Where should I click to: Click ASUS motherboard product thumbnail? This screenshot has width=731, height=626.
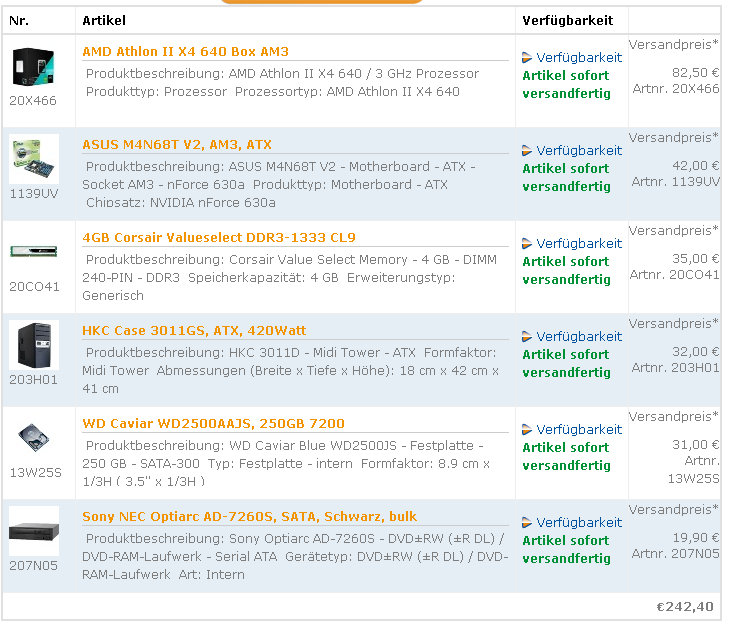34,159
